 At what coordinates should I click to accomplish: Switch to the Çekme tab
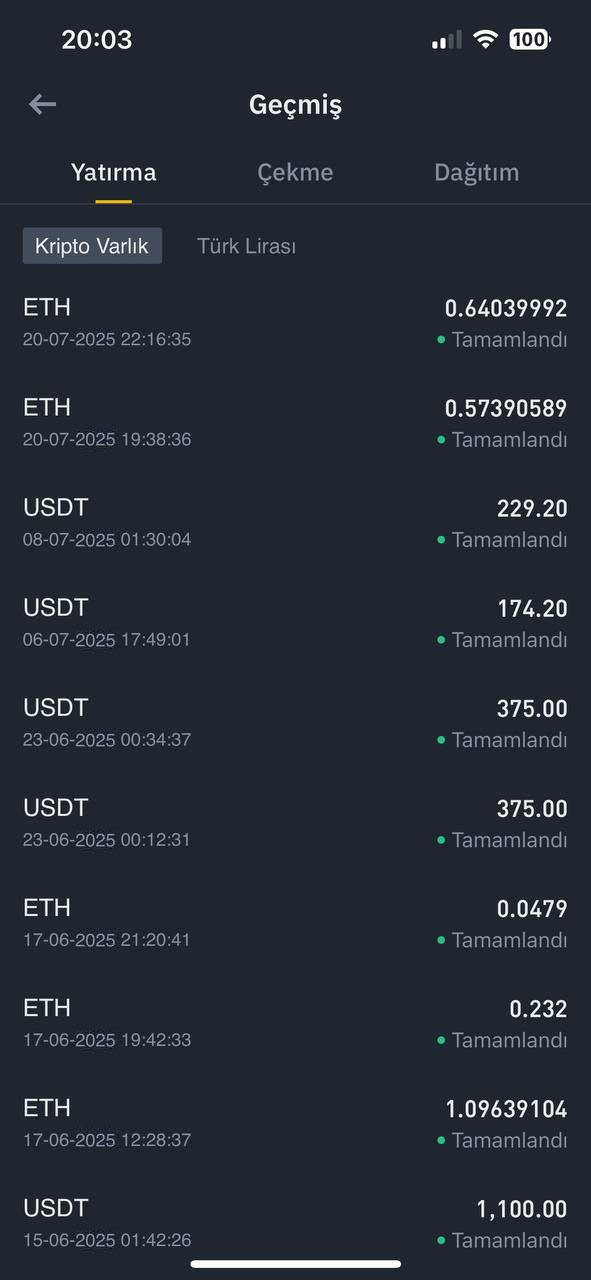[x=295, y=172]
